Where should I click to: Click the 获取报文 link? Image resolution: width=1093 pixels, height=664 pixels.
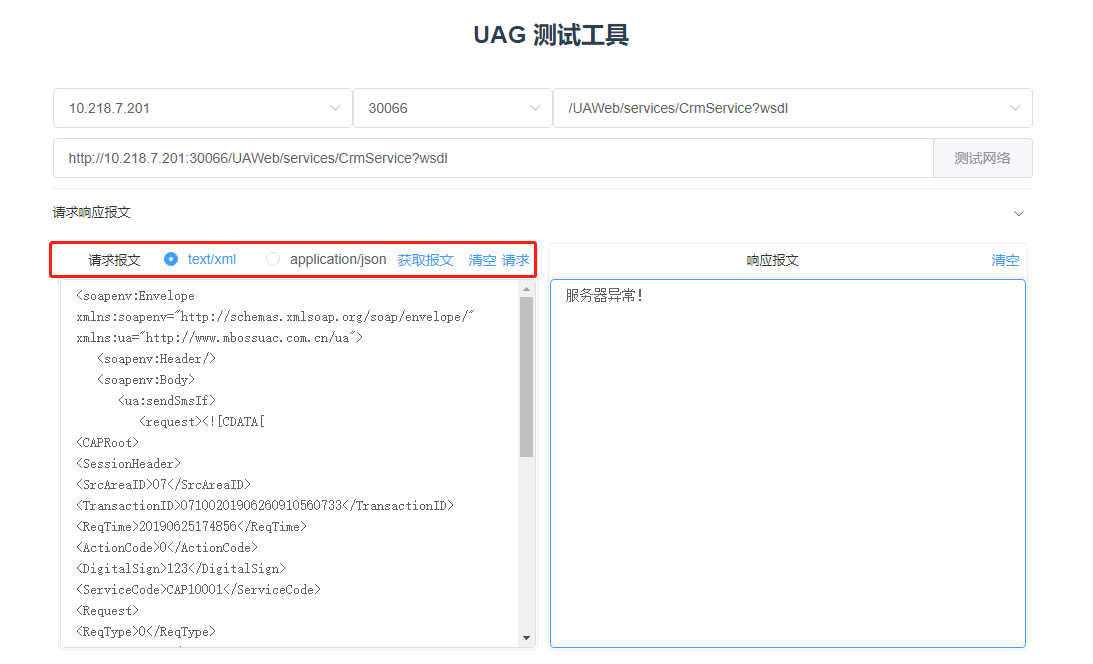(425, 260)
